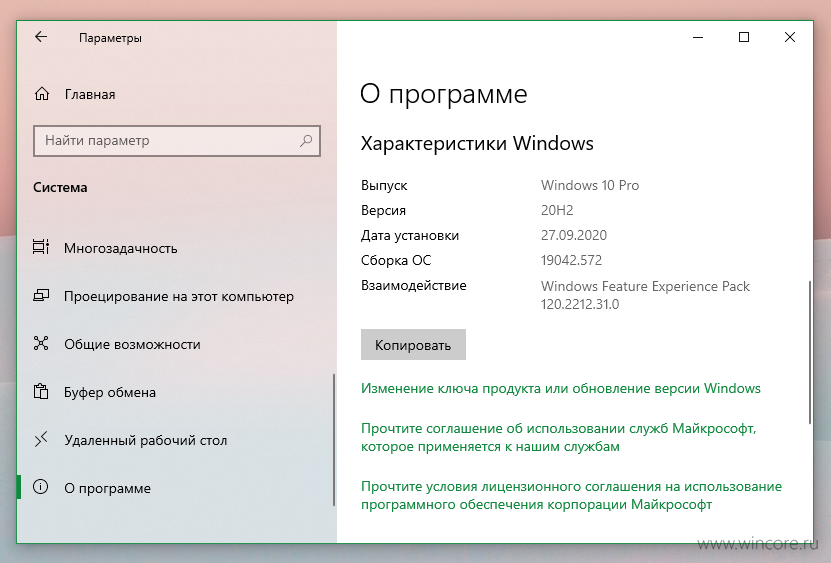The height and width of the screenshot is (563, 831).
Task: Open the product key change link
Action: [x=561, y=389]
